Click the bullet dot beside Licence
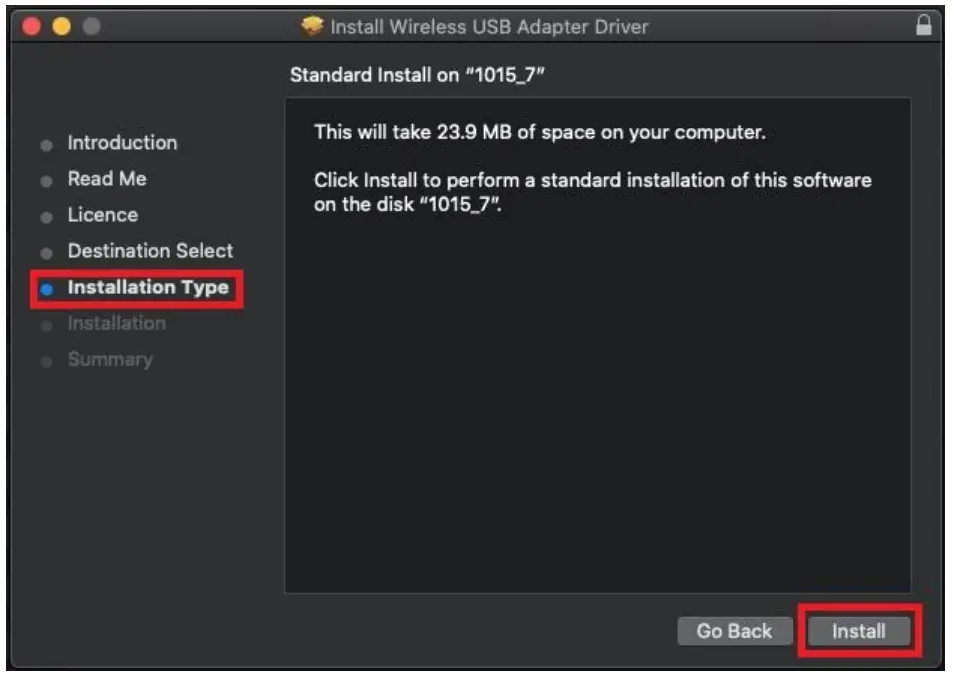953x678 pixels. [x=46, y=217]
